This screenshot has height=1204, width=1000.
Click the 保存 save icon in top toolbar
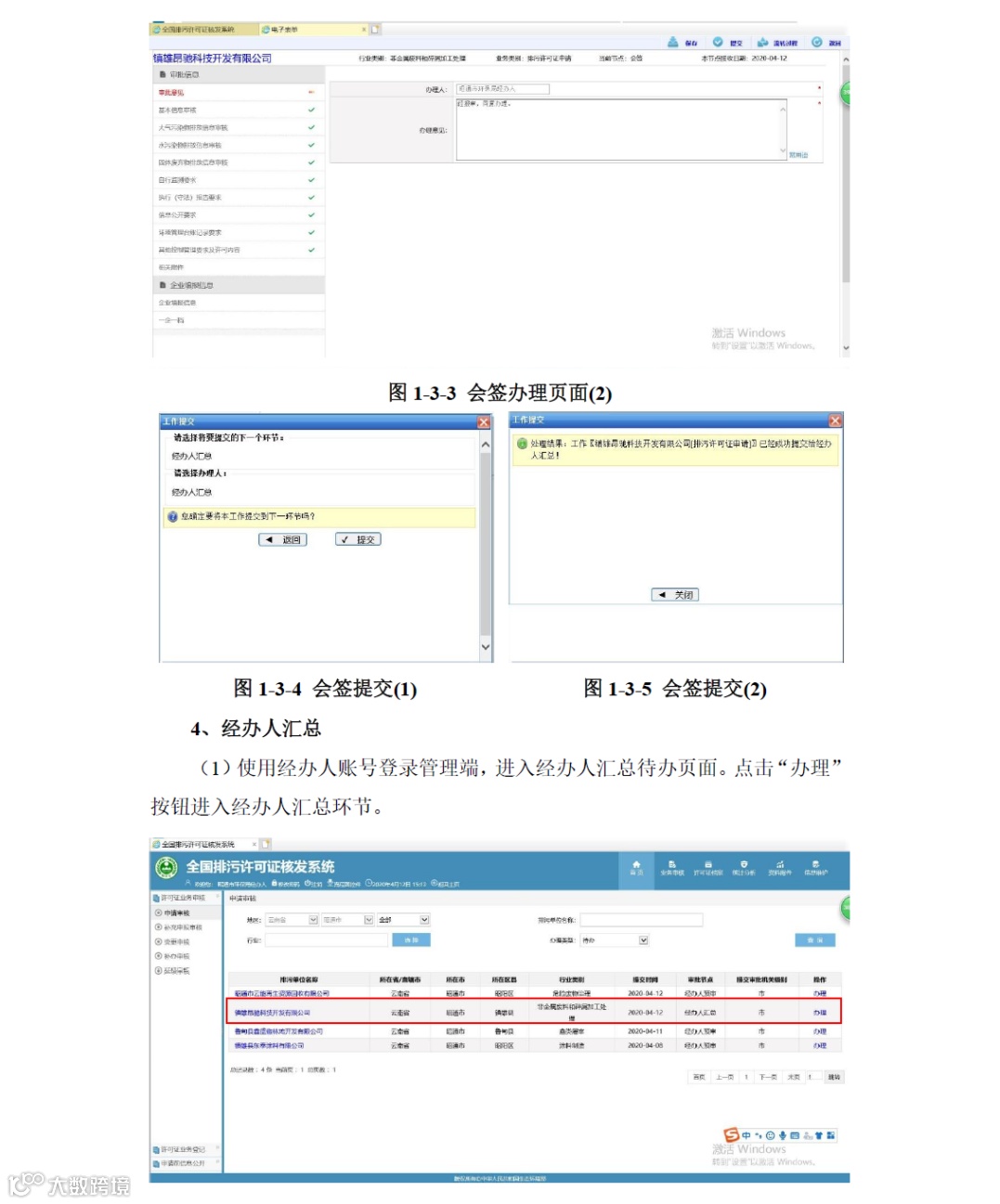674,43
